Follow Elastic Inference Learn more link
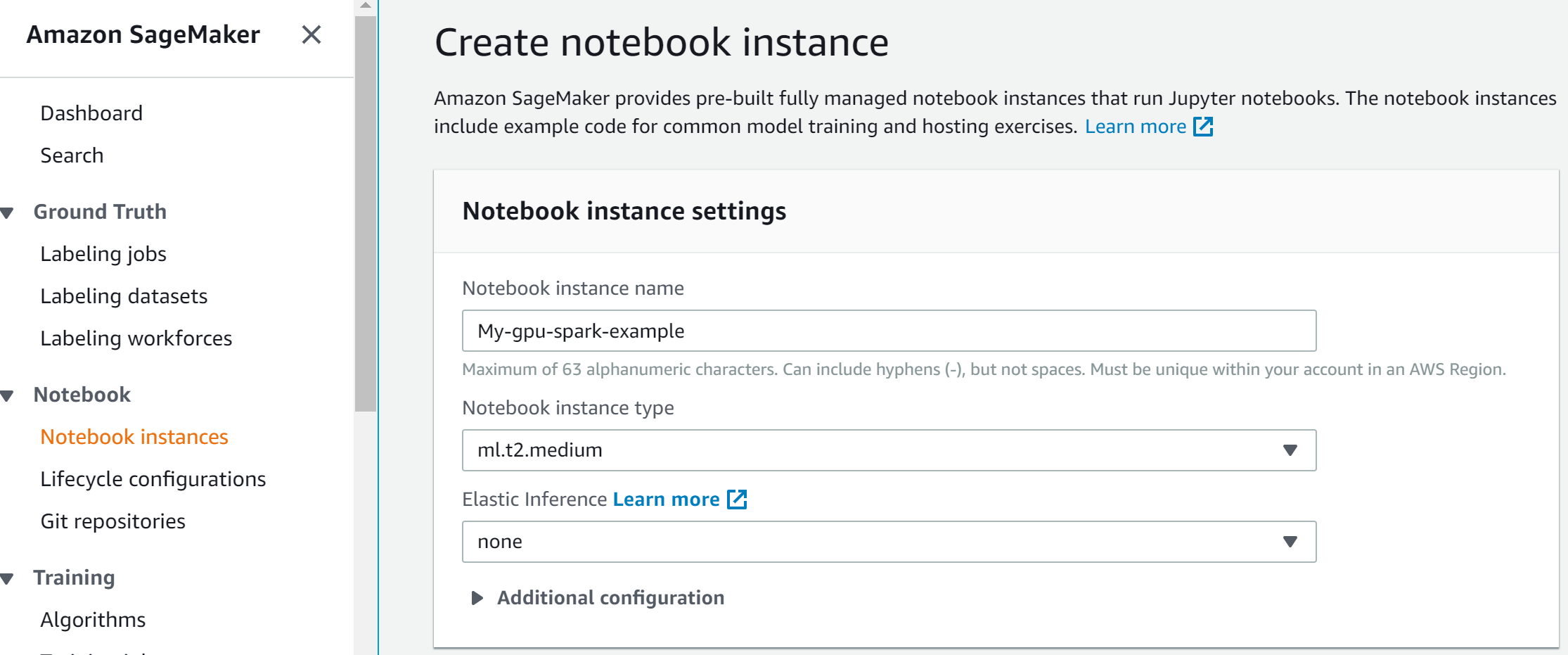 point(666,500)
